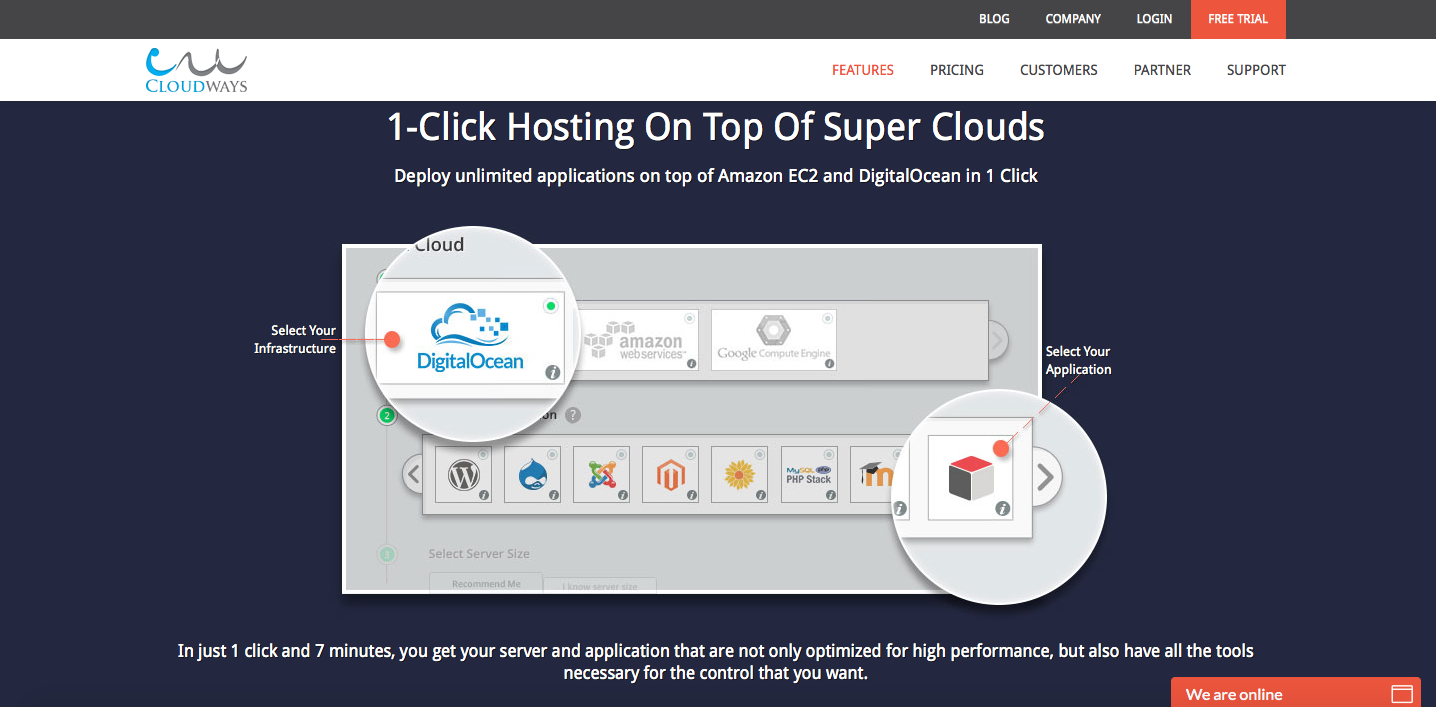1436x707 pixels.
Task: Show info for the Drupal tile
Action: (x=553, y=495)
